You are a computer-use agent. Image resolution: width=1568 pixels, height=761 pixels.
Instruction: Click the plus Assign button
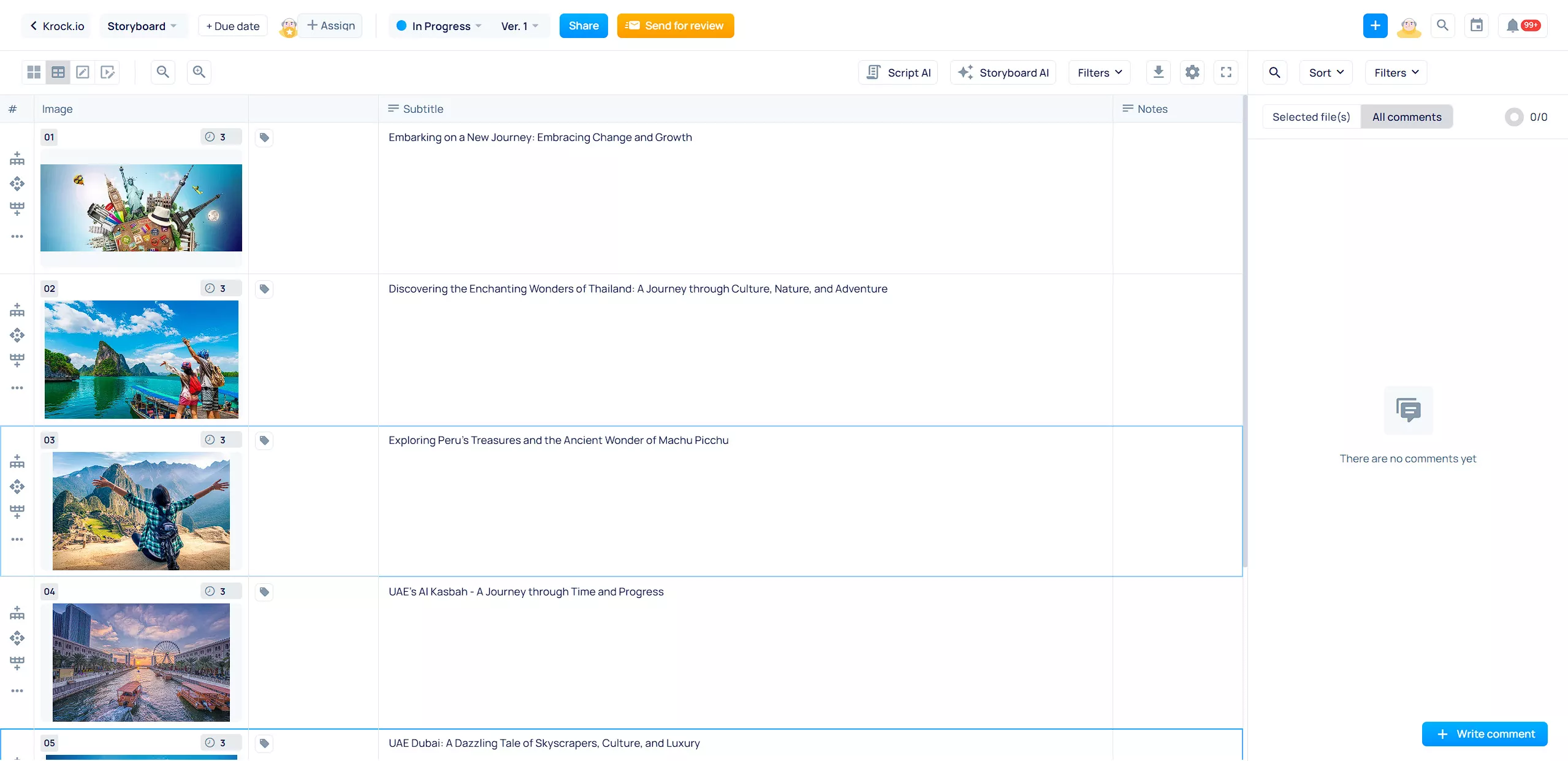[330, 25]
